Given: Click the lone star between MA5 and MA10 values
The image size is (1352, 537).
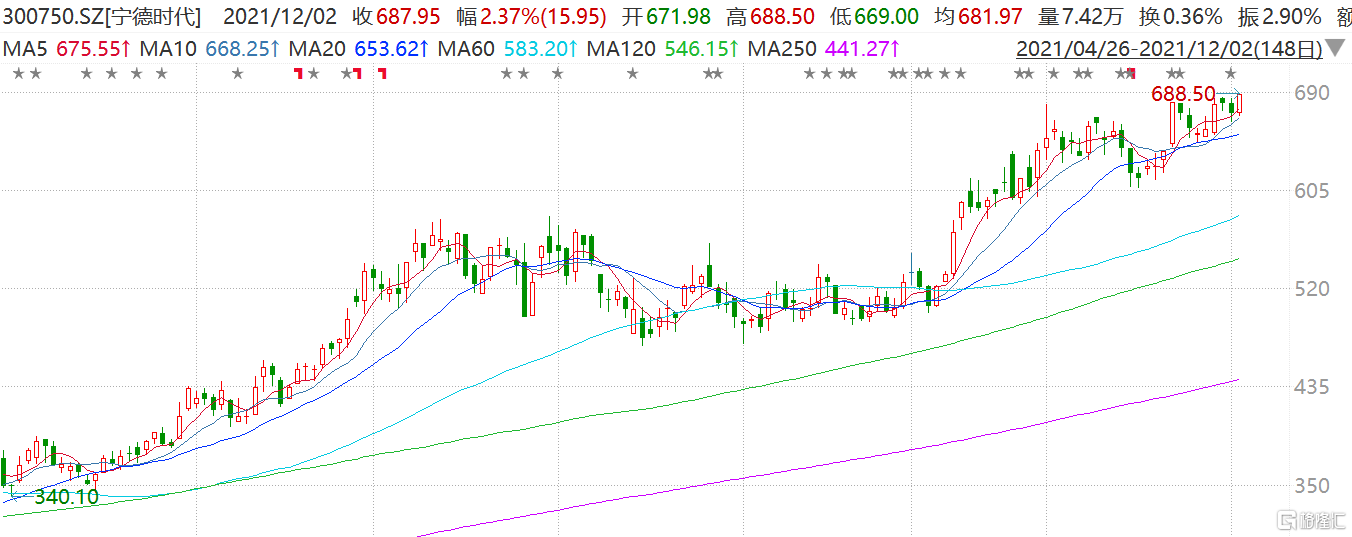Looking at the screenshot, I should coord(237,73).
